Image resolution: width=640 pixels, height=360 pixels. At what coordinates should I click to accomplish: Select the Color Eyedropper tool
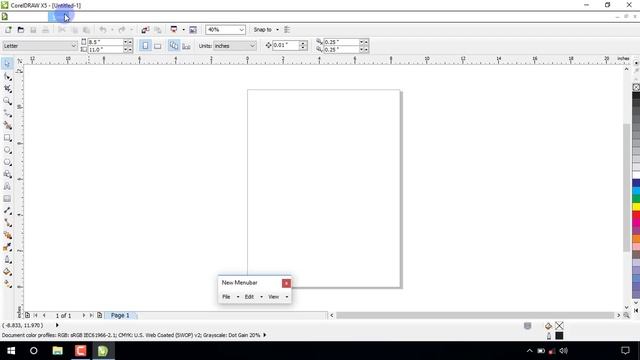[x=7, y=247]
